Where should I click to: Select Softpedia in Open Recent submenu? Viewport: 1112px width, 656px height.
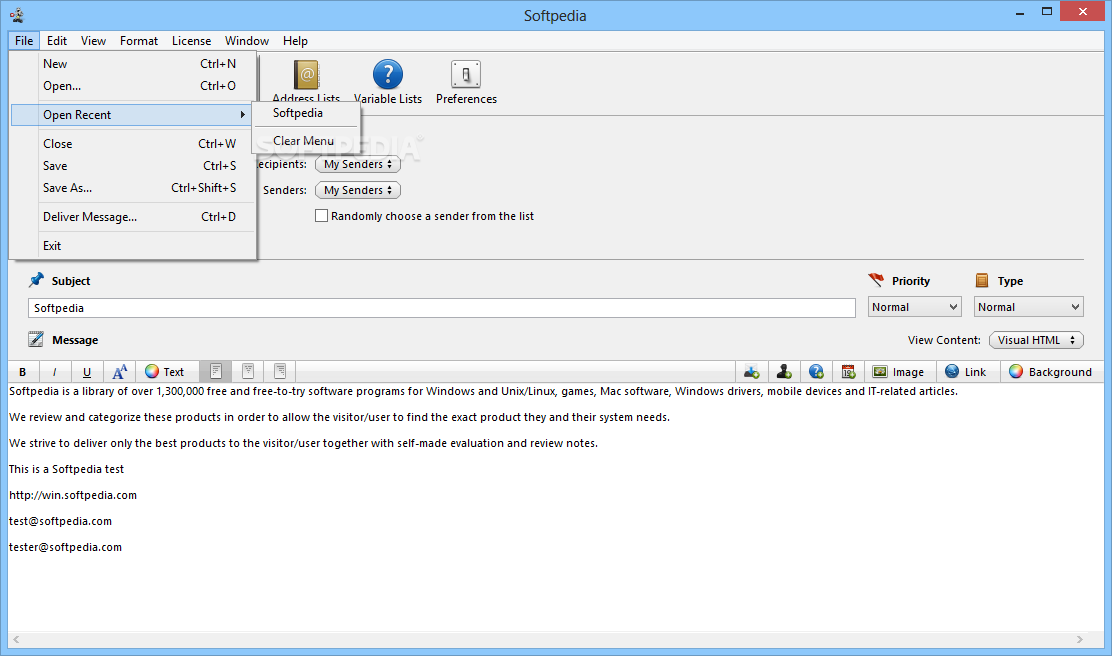(x=306, y=113)
